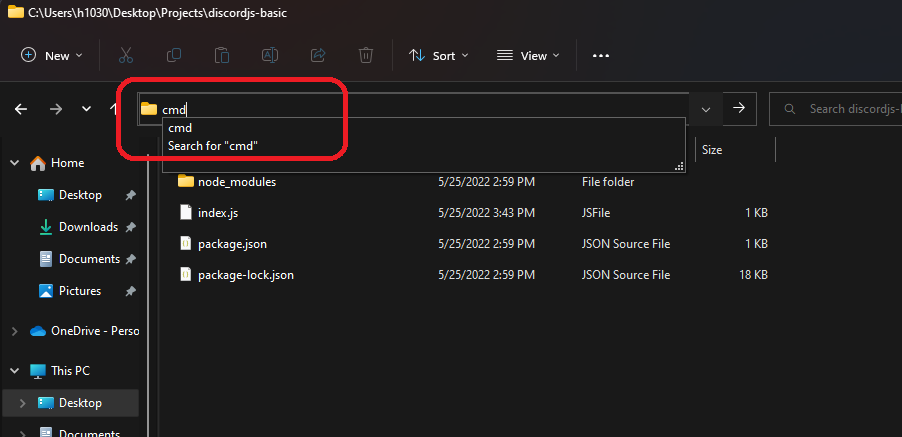Click the Rename icon in toolbar
Image resolution: width=902 pixels, height=437 pixels.
(x=270, y=56)
